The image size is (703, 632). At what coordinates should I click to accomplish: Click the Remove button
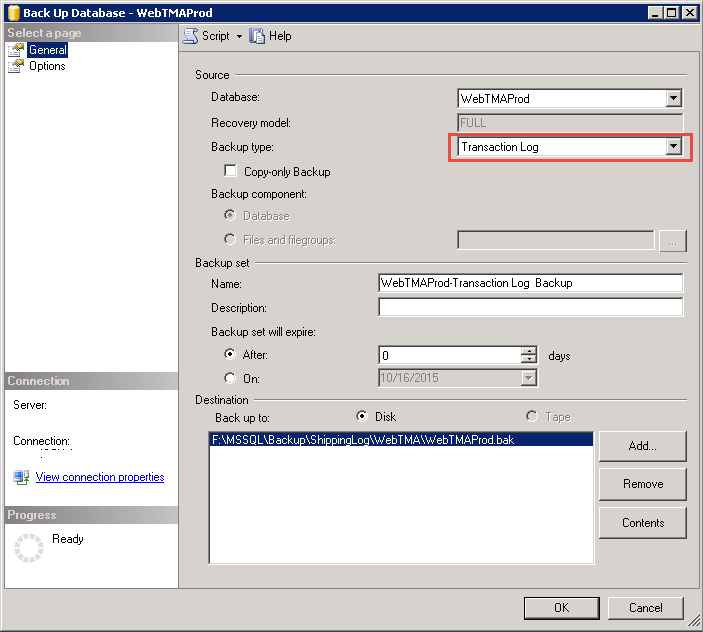tap(642, 484)
